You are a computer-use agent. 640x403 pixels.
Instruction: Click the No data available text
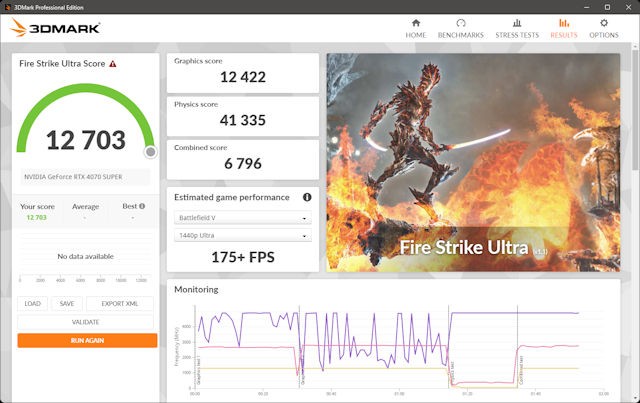[85, 256]
